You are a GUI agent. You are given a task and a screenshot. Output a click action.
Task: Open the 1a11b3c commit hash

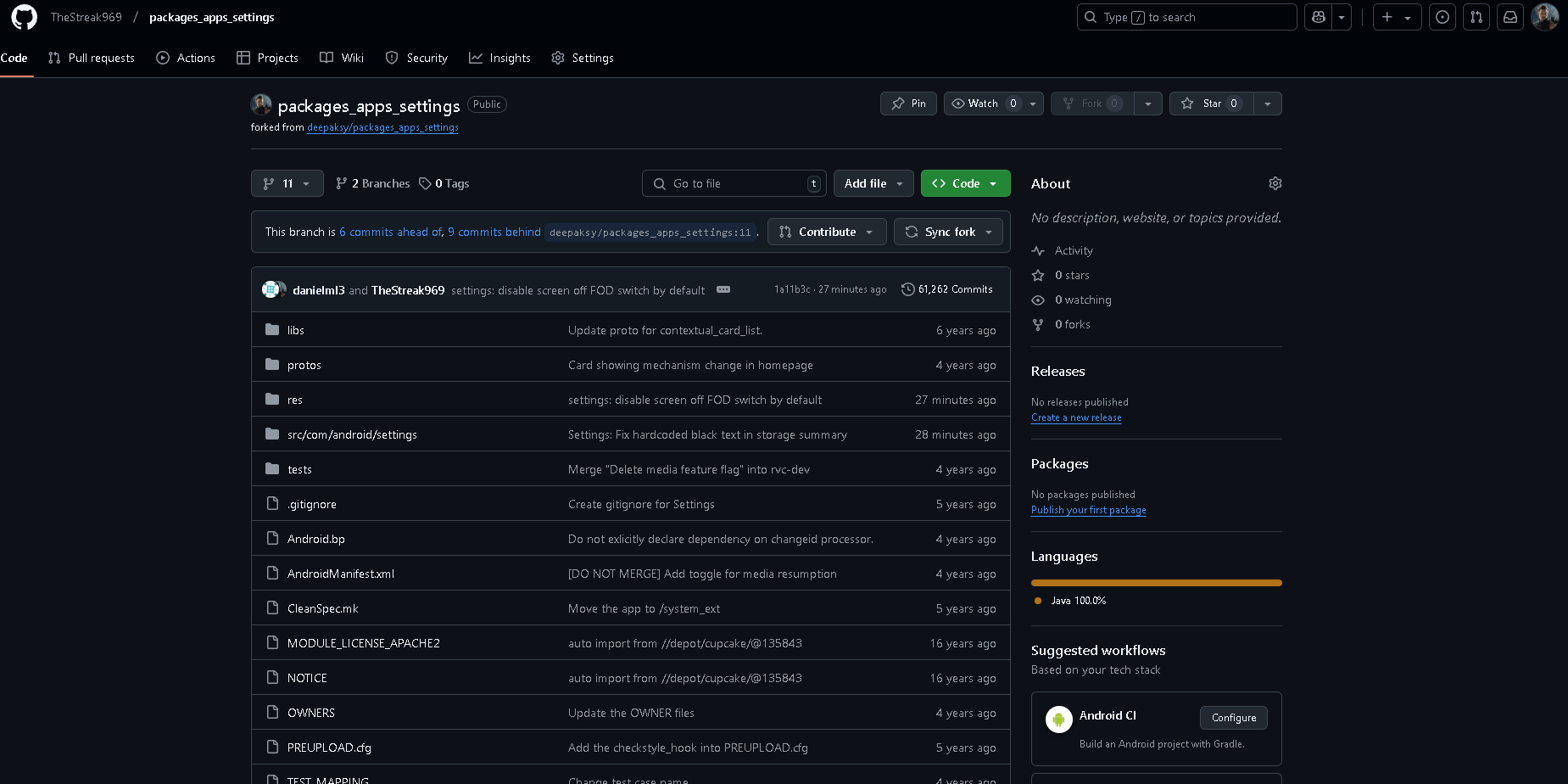coord(792,289)
